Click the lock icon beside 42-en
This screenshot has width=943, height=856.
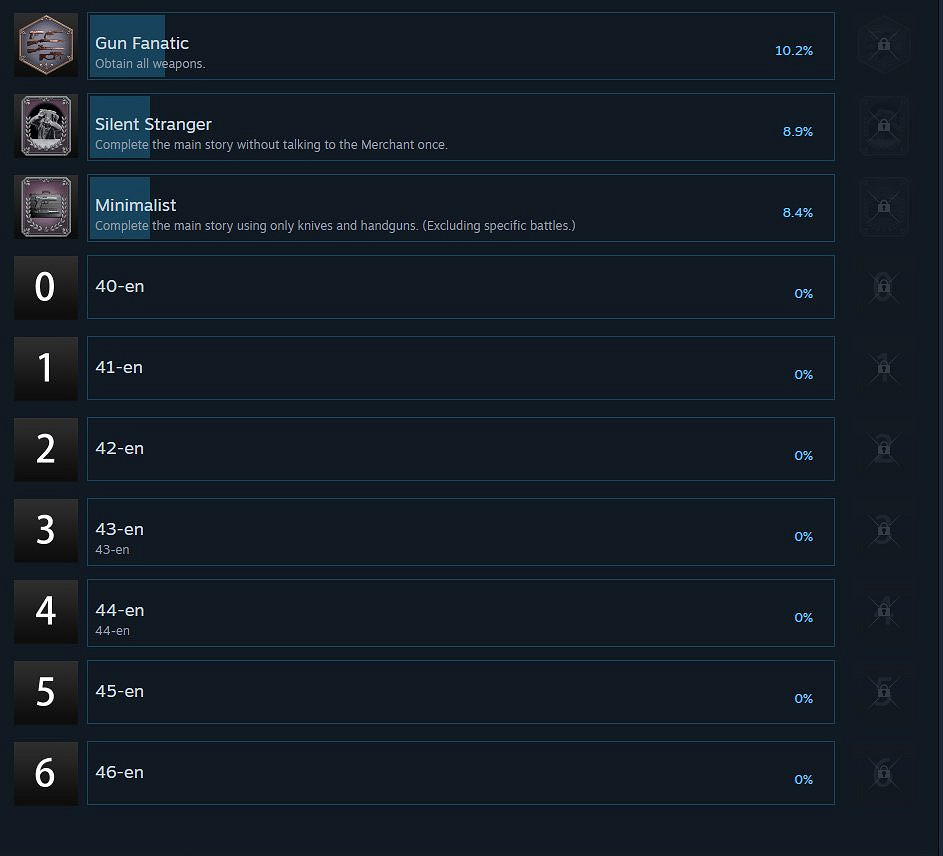883,449
